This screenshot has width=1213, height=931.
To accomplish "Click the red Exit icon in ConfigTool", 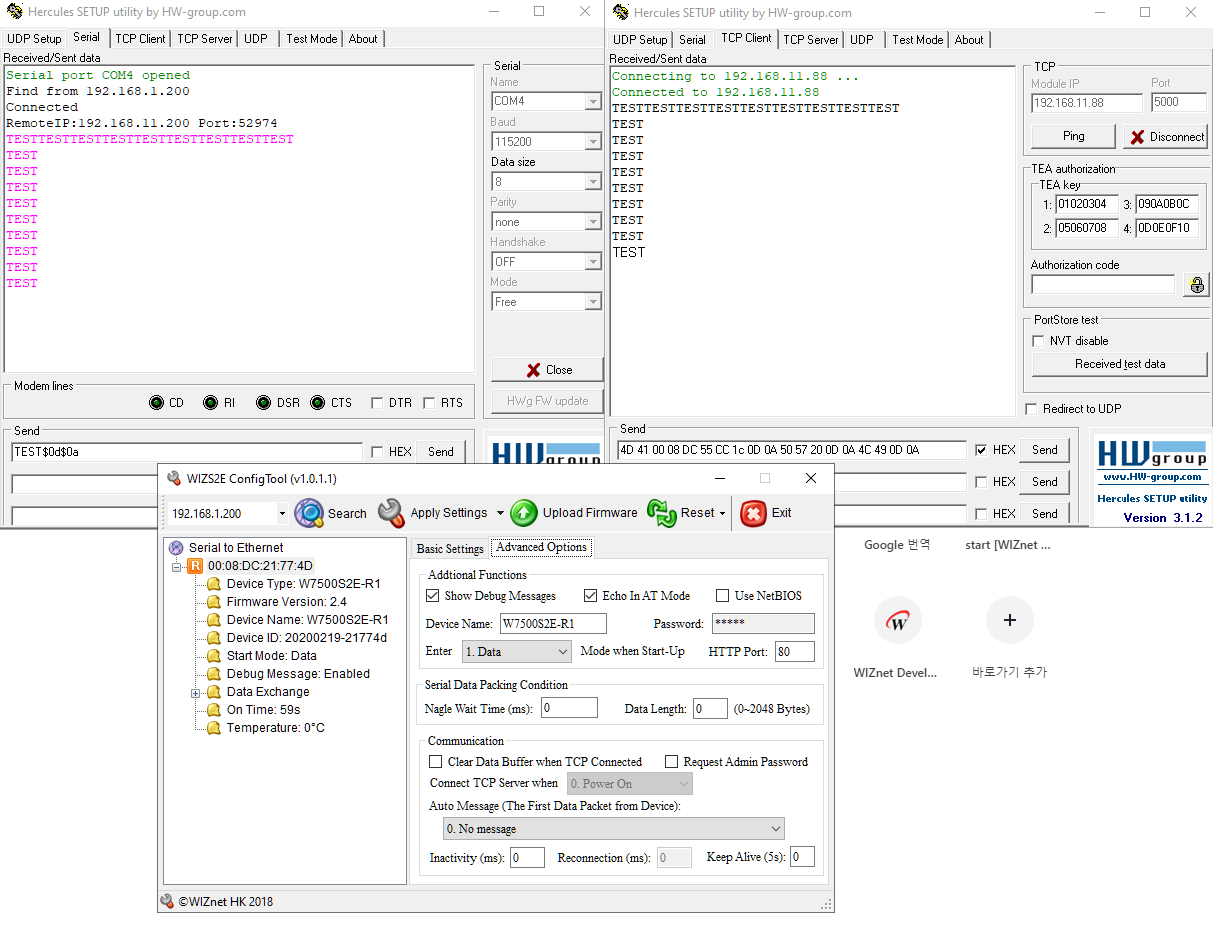I will pos(753,513).
